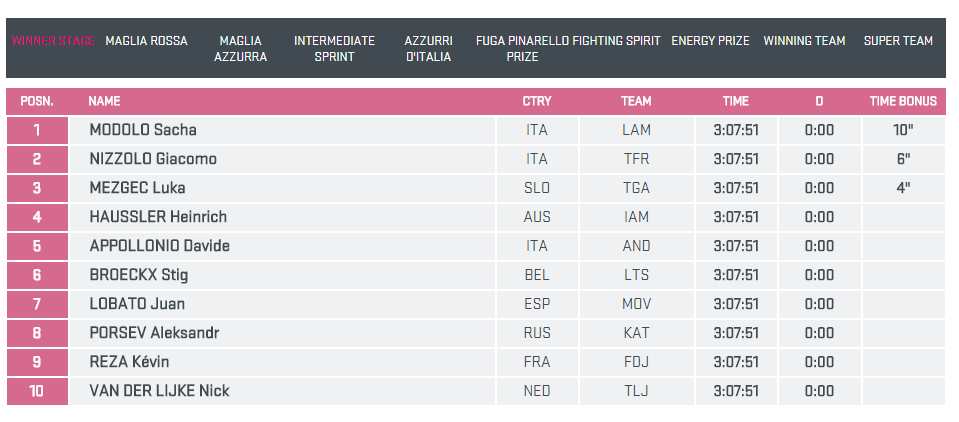Click team code LAM for Modolo
959x422 pixels.
pos(636,130)
